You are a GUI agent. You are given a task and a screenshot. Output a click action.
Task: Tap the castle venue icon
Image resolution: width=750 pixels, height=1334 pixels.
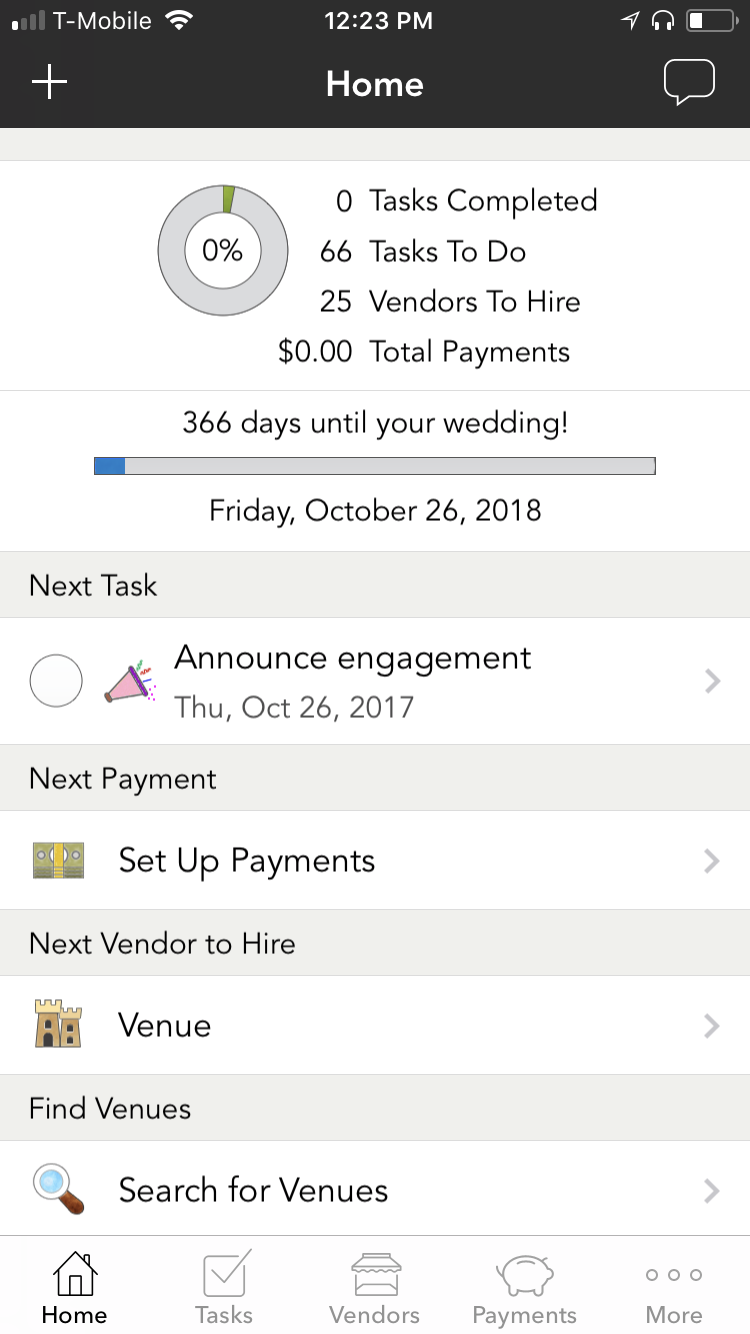(x=58, y=1025)
